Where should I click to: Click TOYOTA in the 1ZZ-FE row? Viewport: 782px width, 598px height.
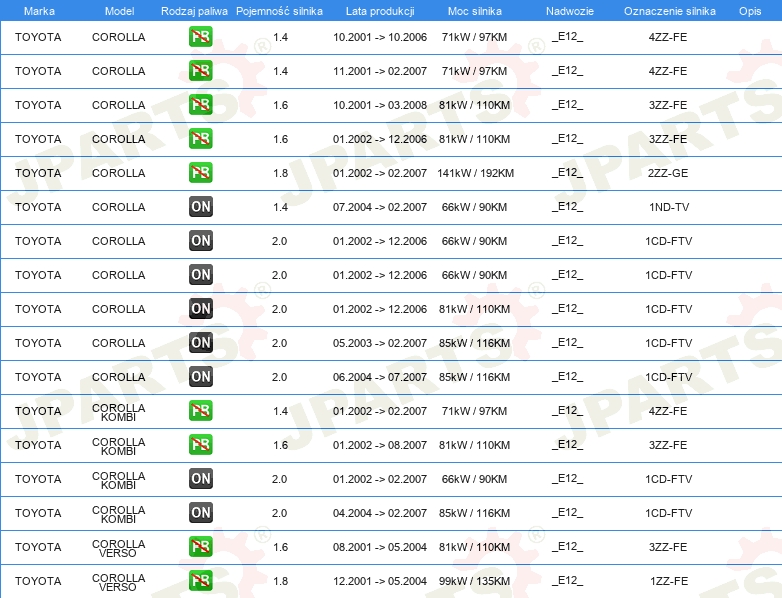(x=38, y=581)
